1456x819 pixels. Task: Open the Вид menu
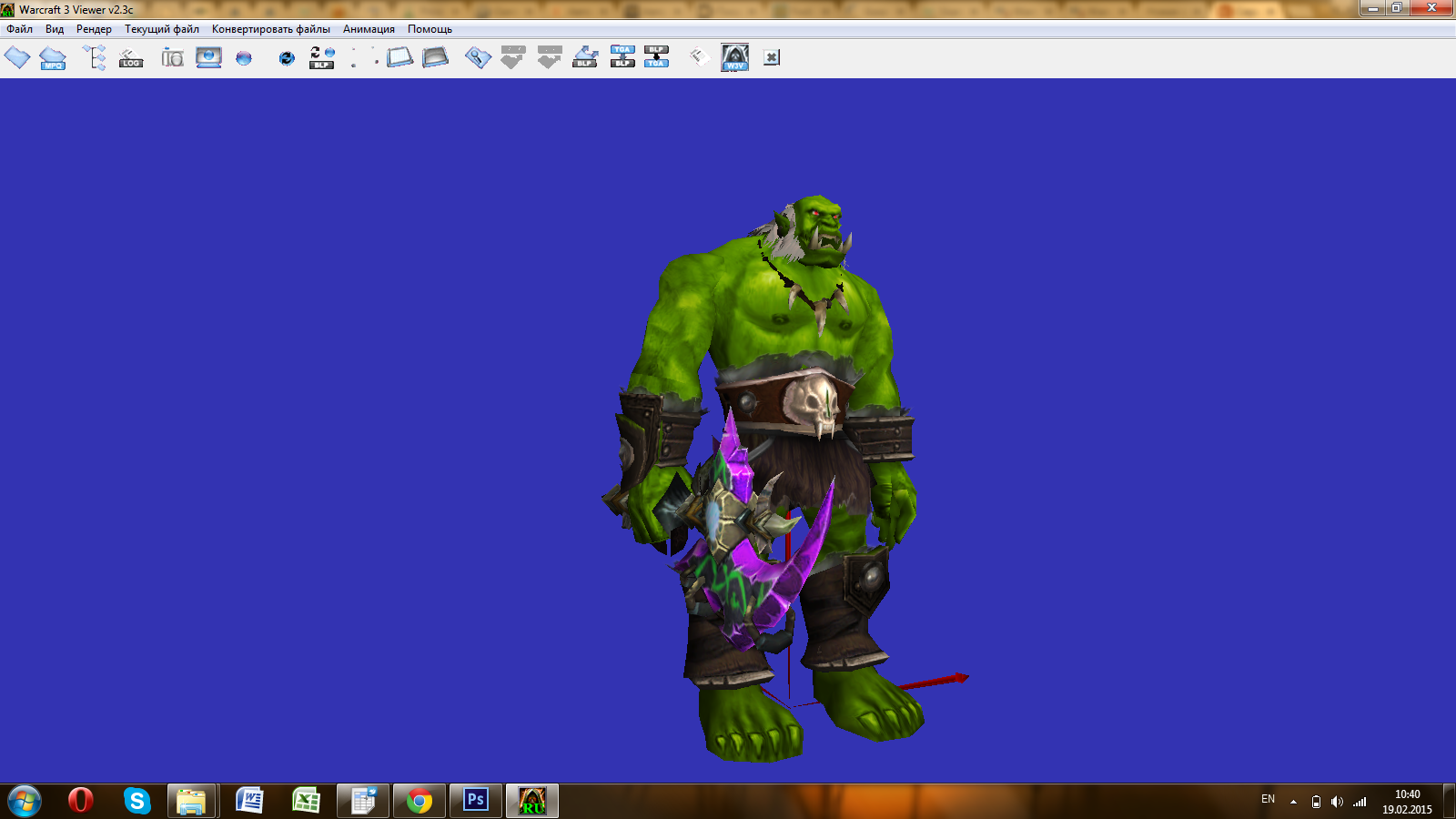pos(55,29)
